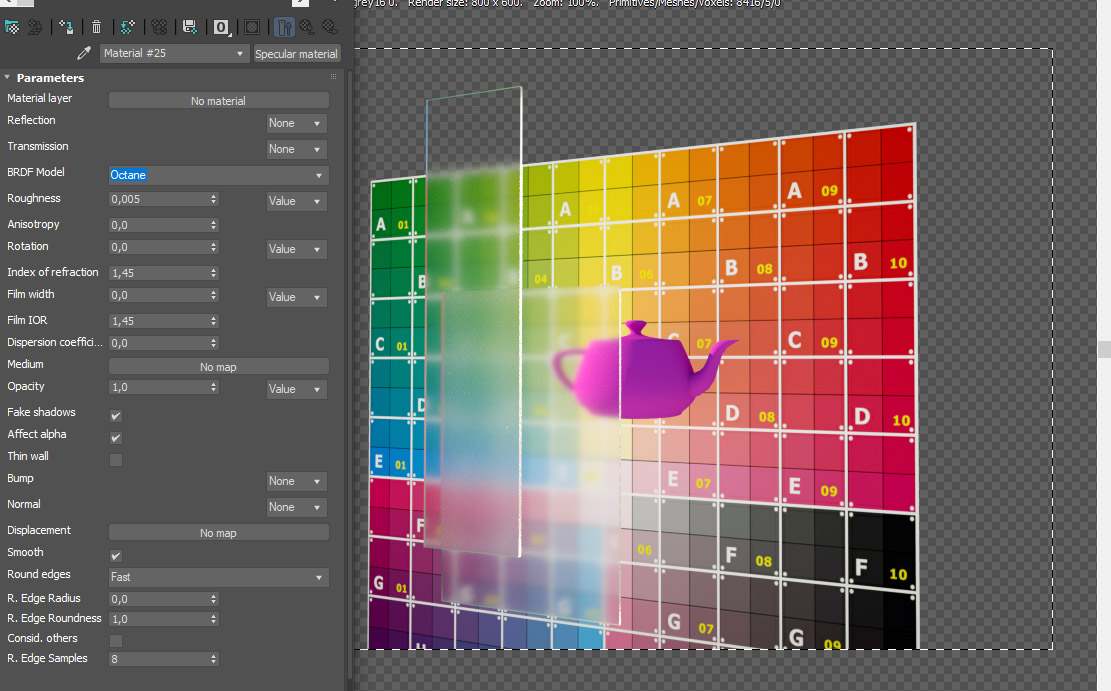Click Material layer No material button
This screenshot has height=691, width=1111.
[x=218, y=101]
